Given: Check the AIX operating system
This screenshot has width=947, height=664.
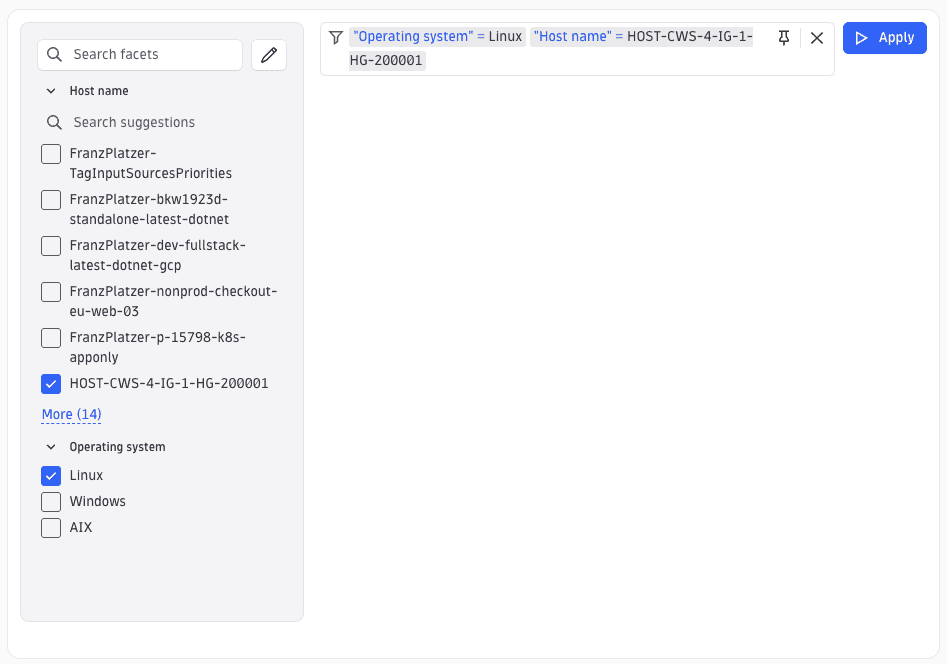Looking at the screenshot, I should click(x=51, y=528).
